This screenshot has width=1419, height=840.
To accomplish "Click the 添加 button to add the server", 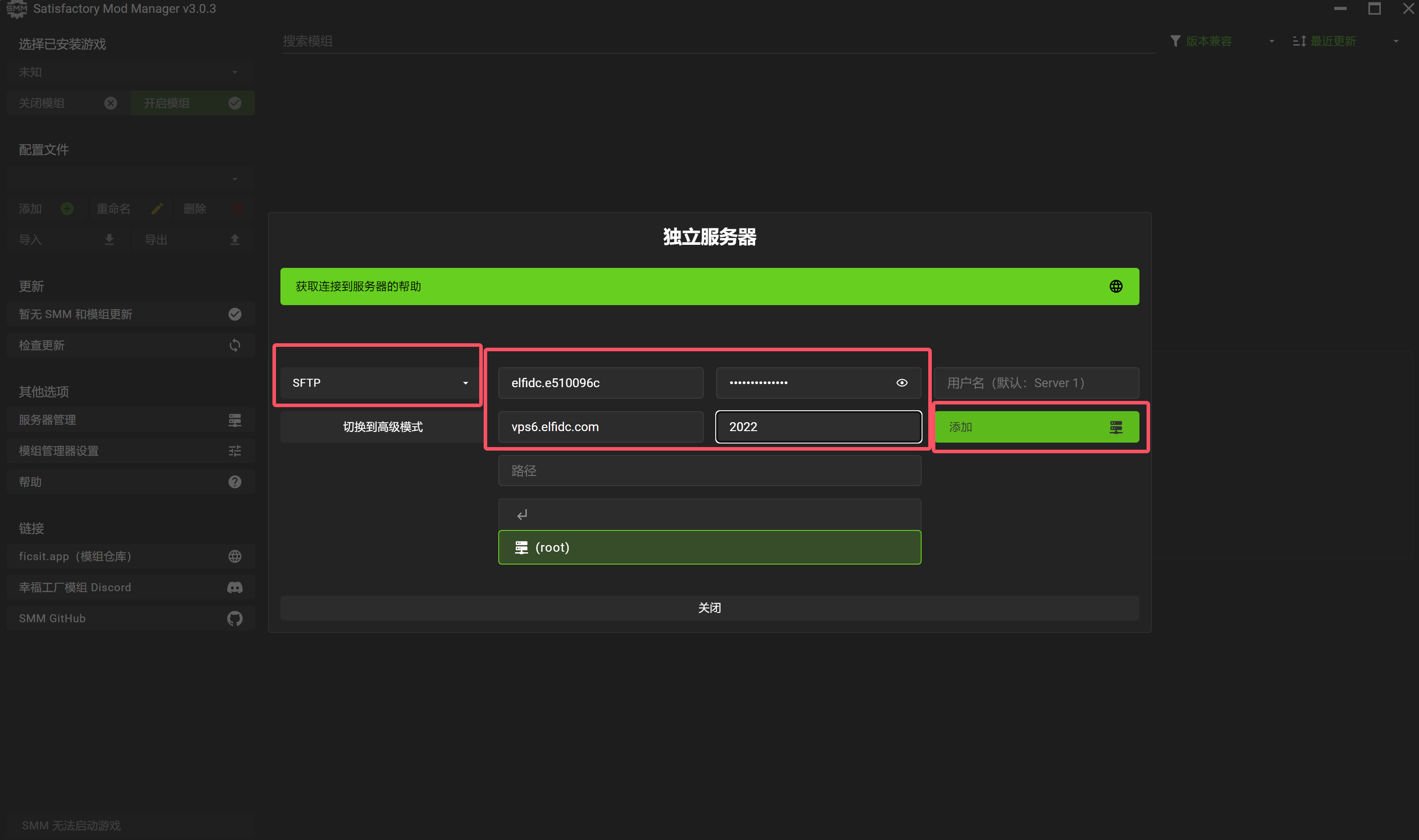I will (1036, 427).
